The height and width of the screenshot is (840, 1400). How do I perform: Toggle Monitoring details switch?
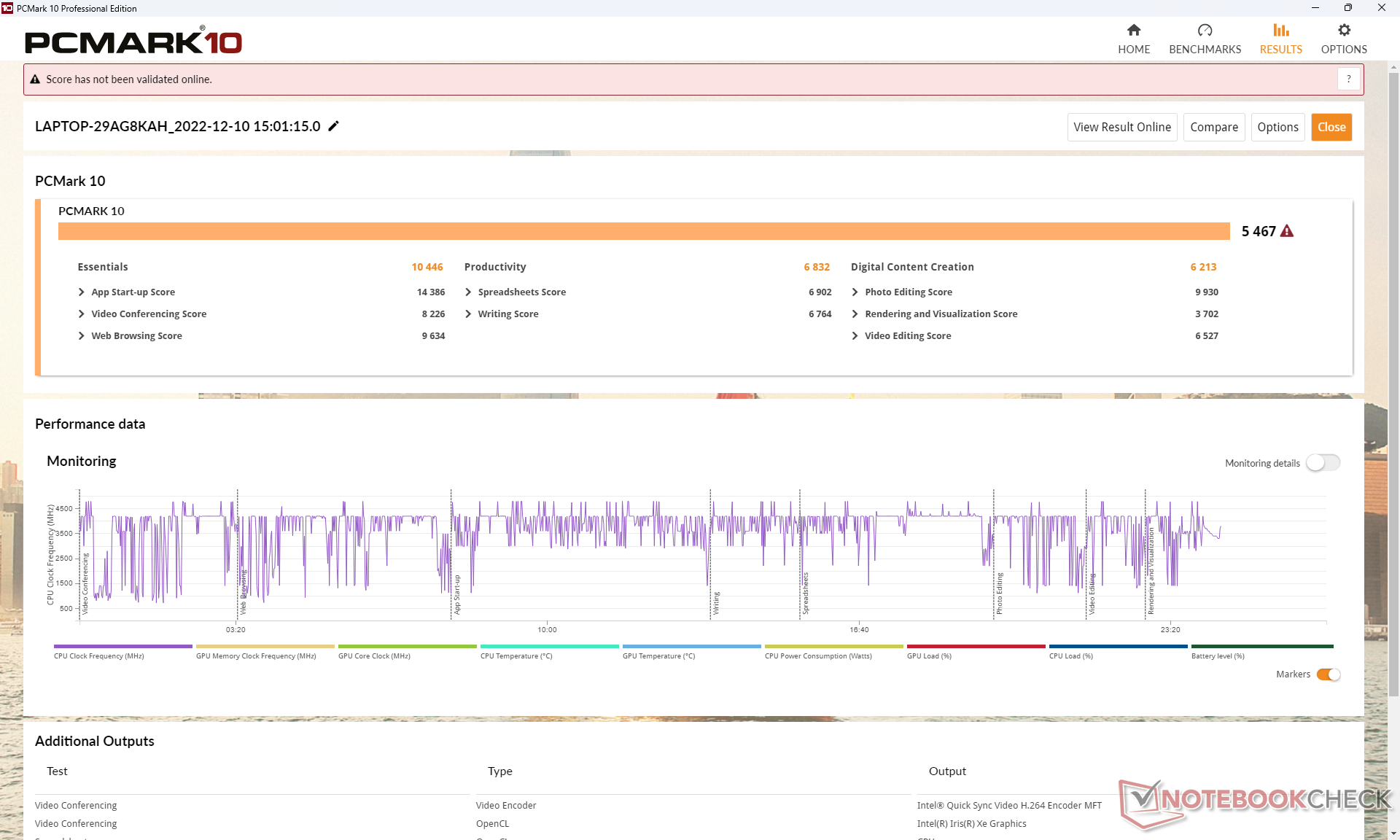(1323, 463)
